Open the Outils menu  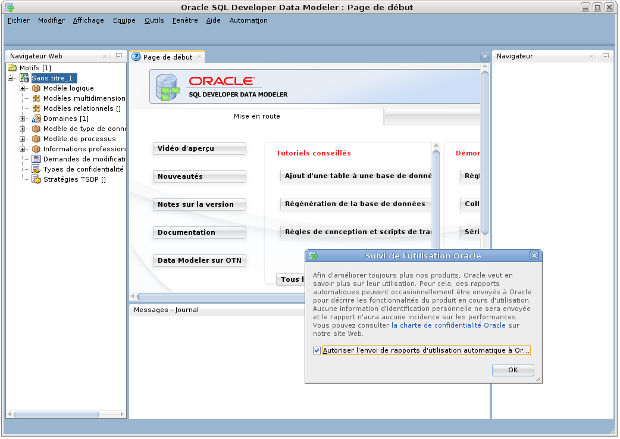[x=154, y=21]
